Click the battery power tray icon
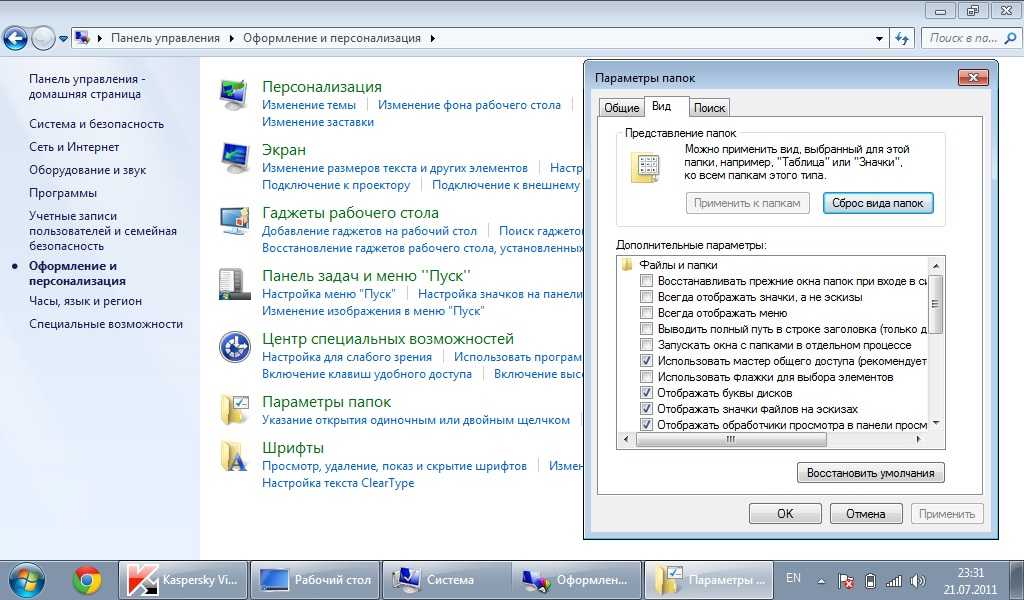Screen dimensions: 1024x600 pos(870,580)
